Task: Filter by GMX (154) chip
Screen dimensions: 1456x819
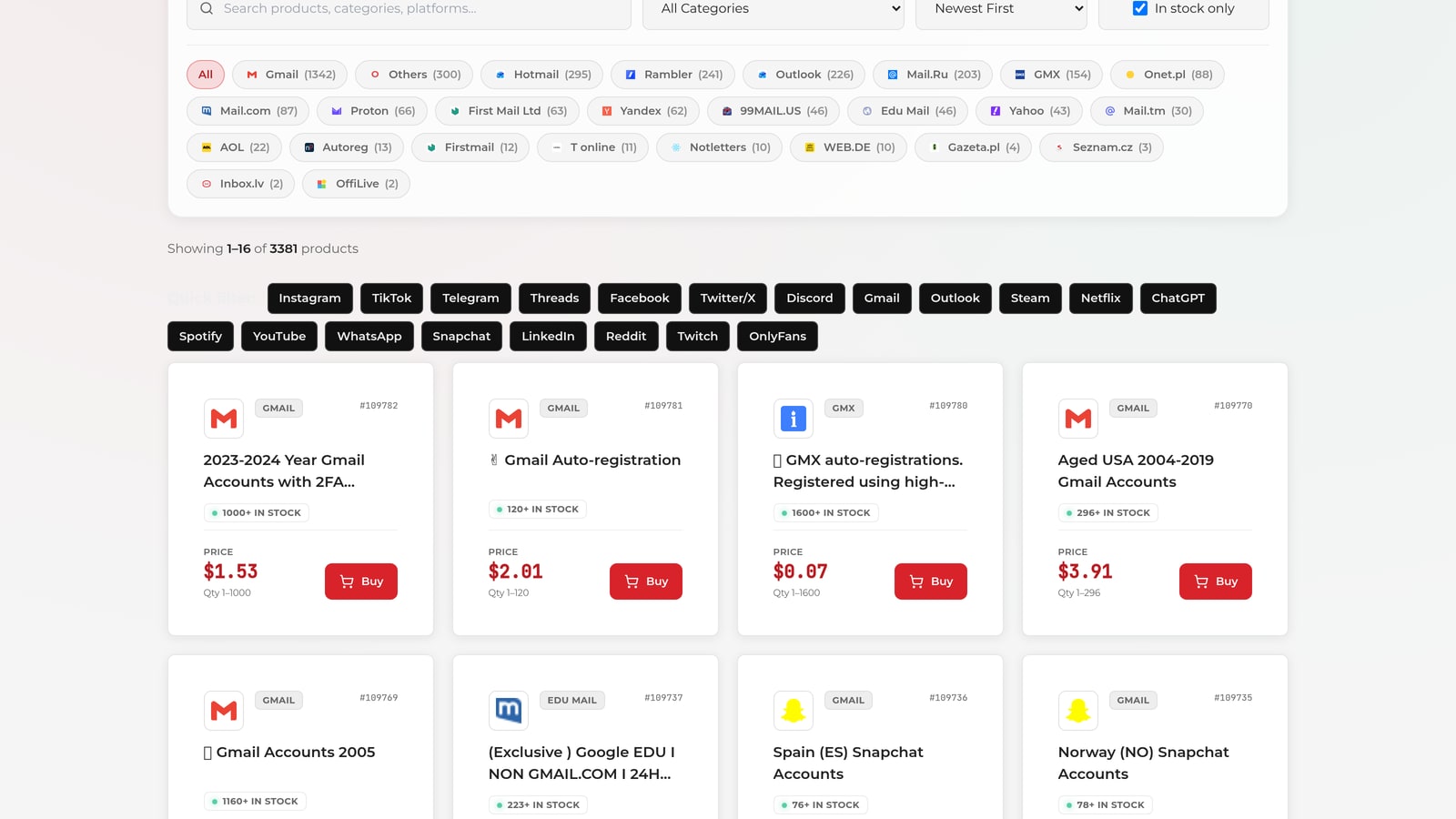Action: pyautogui.click(x=1052, y=75)
